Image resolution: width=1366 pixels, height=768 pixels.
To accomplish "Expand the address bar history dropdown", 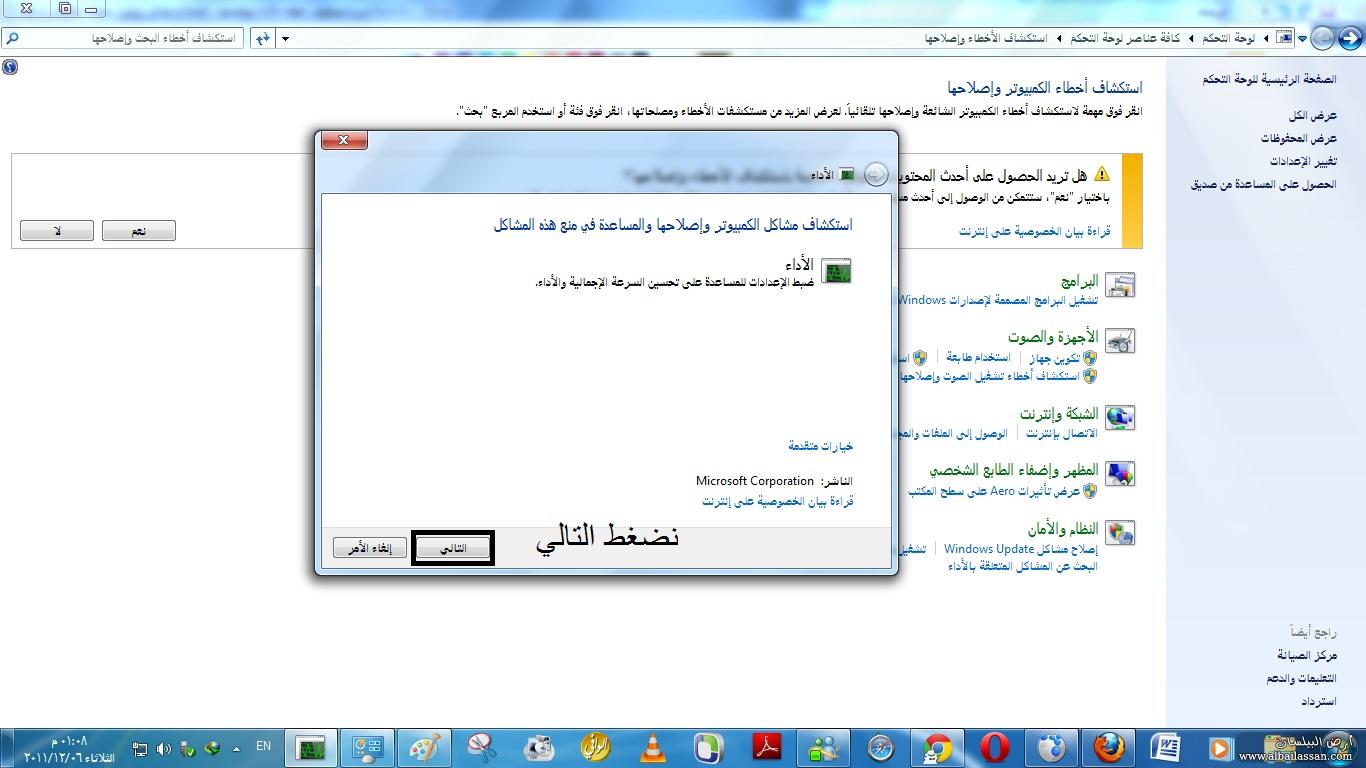I will coord(285,38).
